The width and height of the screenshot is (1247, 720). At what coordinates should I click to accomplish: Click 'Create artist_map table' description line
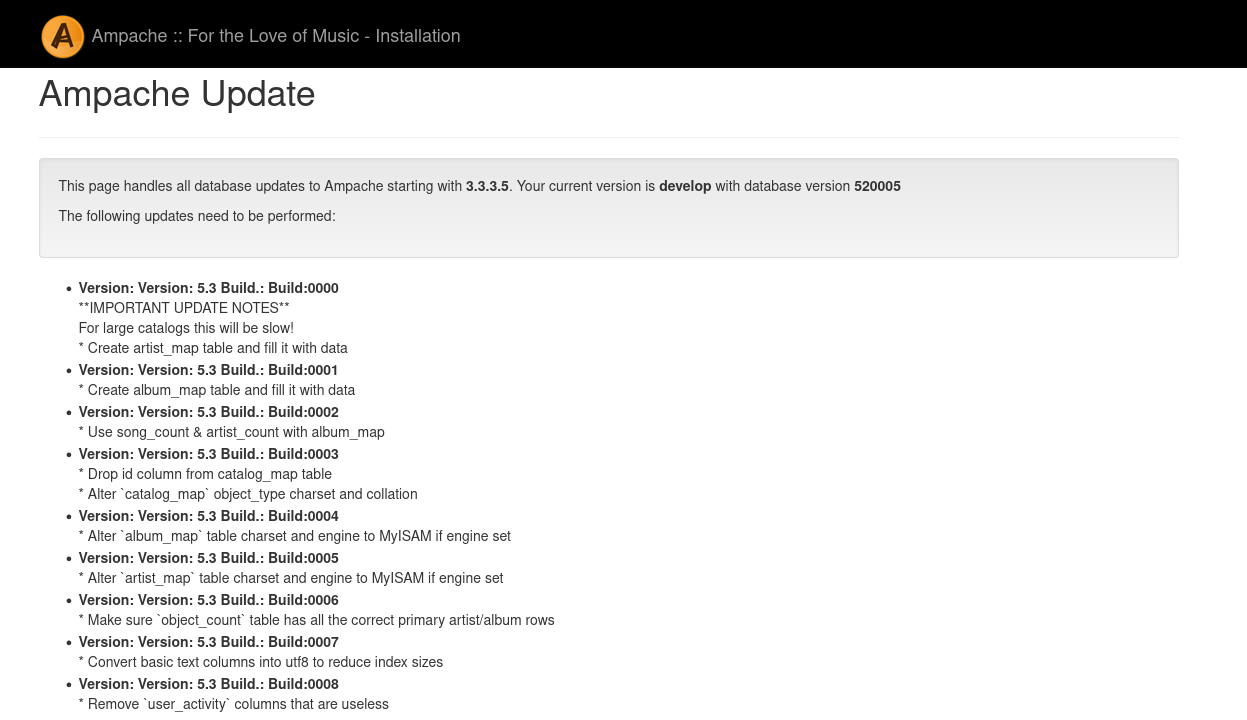(x=213, y=348)
